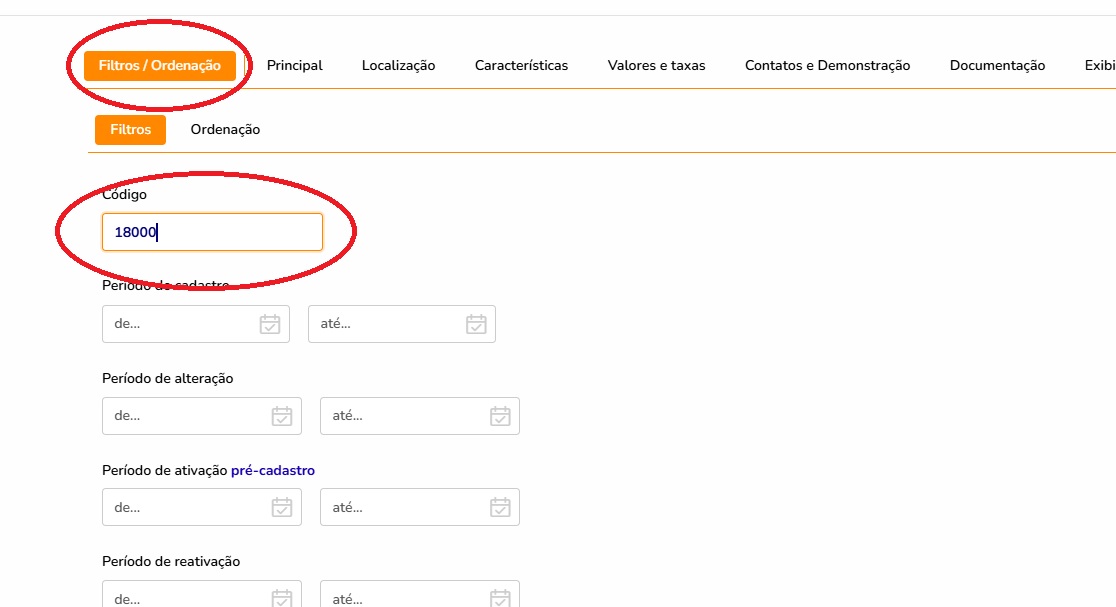Click calendar icon in Período de ativação 'de' field
This screenshot has width=1116, height=607.
pos(282,507)
